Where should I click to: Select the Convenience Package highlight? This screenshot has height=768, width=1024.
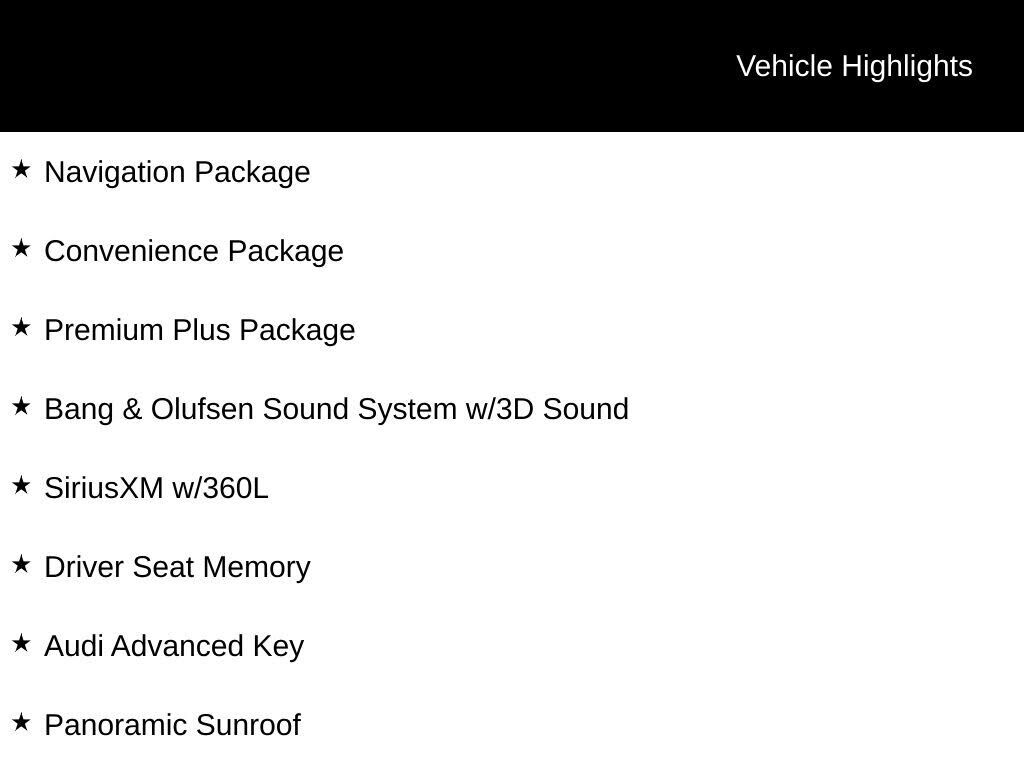pyautogui.click(x=194, y=252)
